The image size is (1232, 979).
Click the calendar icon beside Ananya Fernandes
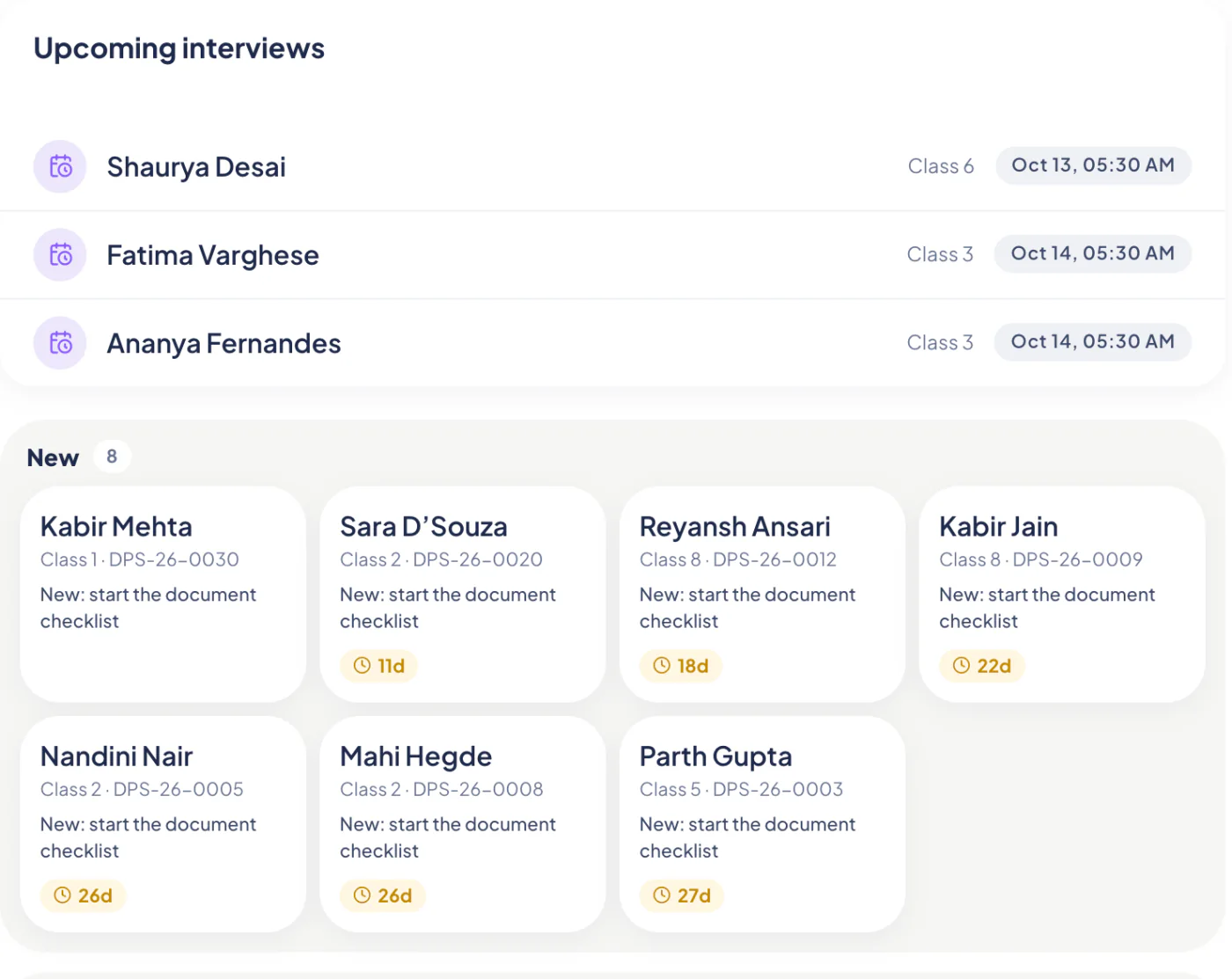60,342
